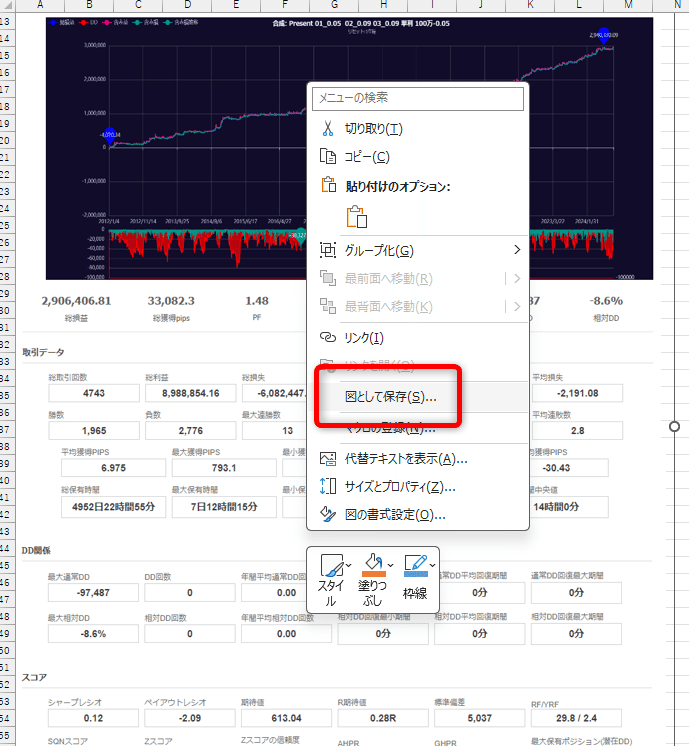Click the スコア section heading

(x=34, y=677)
